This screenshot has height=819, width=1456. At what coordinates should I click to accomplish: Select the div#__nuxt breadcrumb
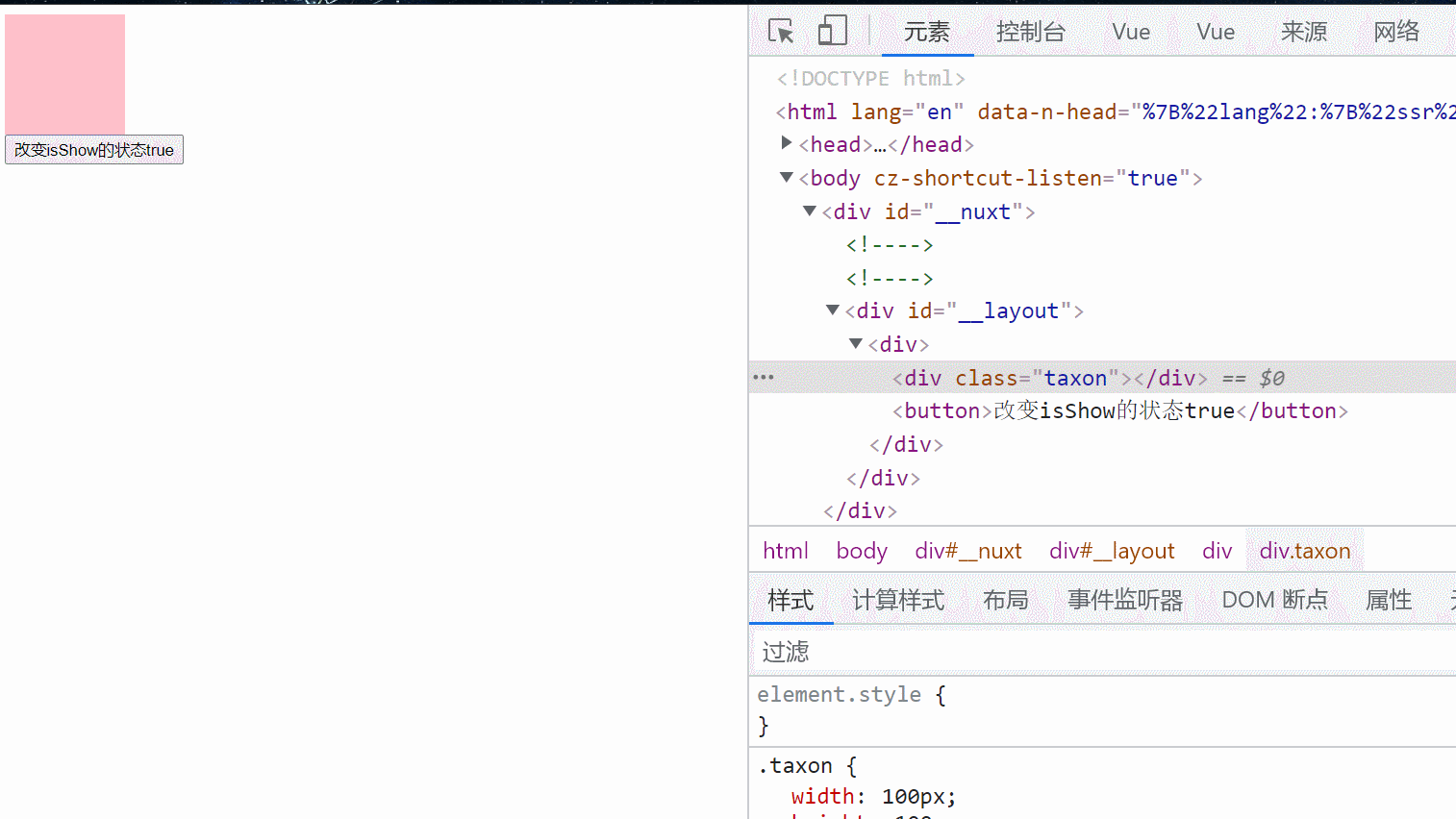tap(968, 551)
